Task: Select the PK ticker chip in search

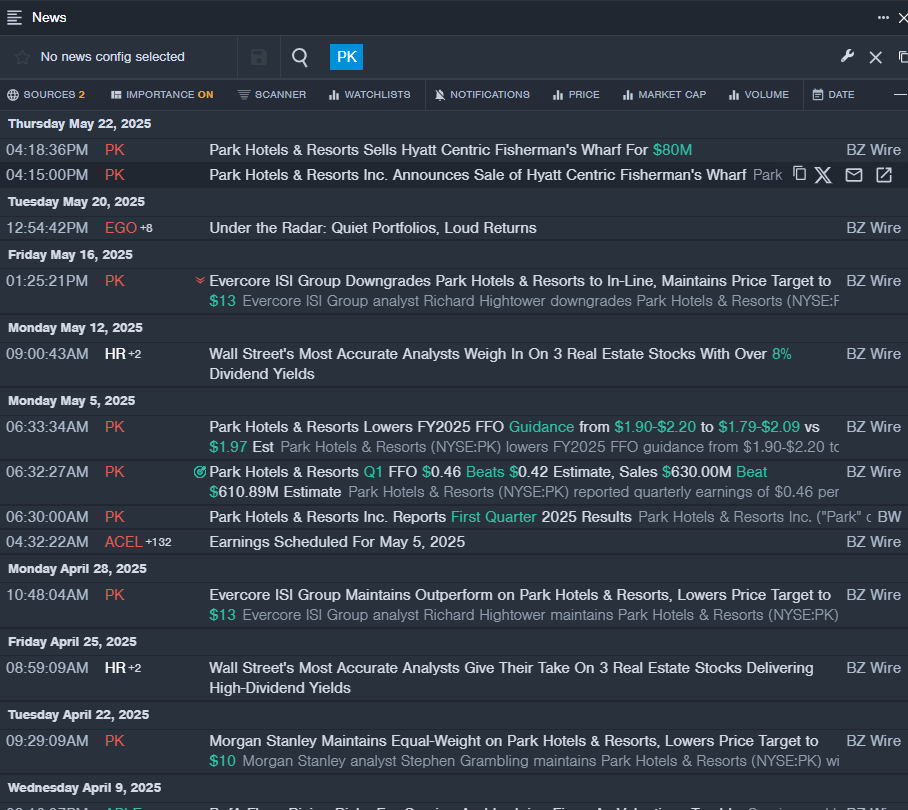Action: (346, 57)
